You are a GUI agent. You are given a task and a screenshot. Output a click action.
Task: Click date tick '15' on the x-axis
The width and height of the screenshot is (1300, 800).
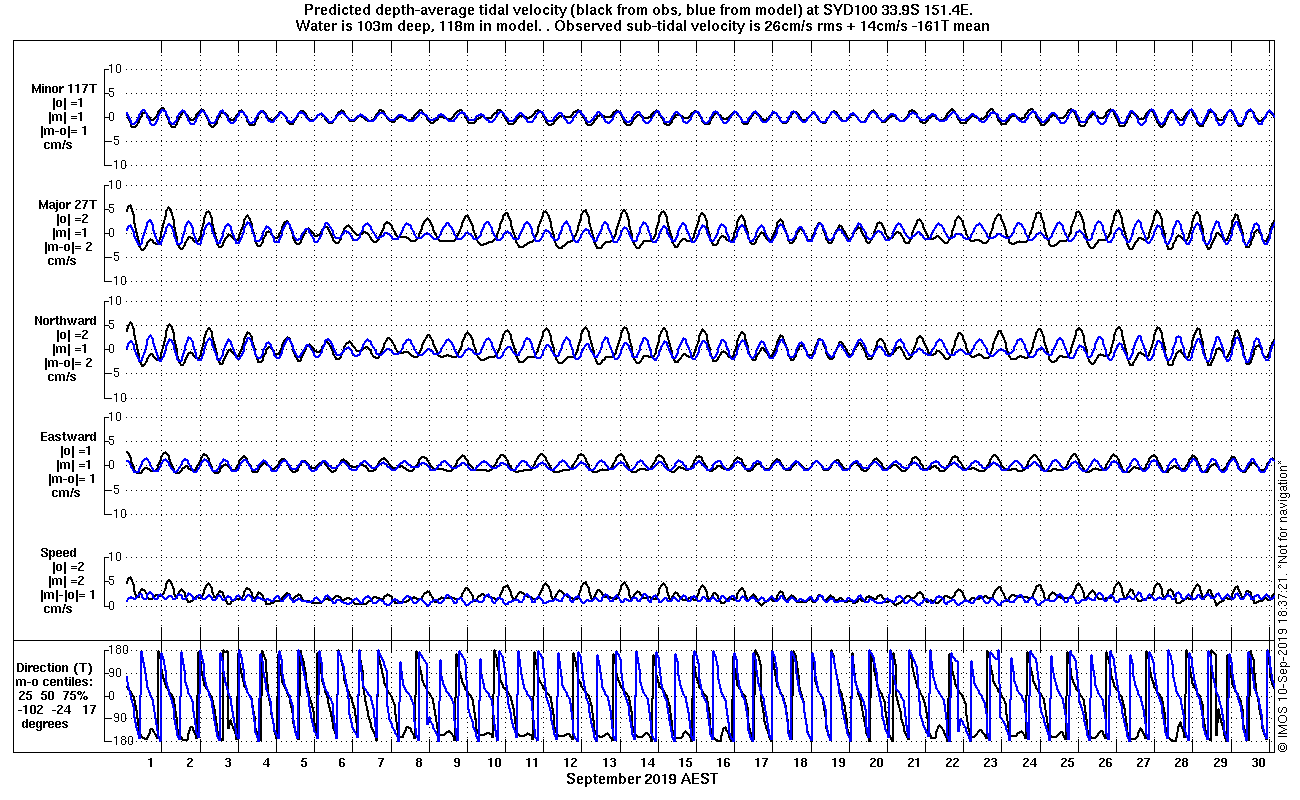[x=686, y=762]
